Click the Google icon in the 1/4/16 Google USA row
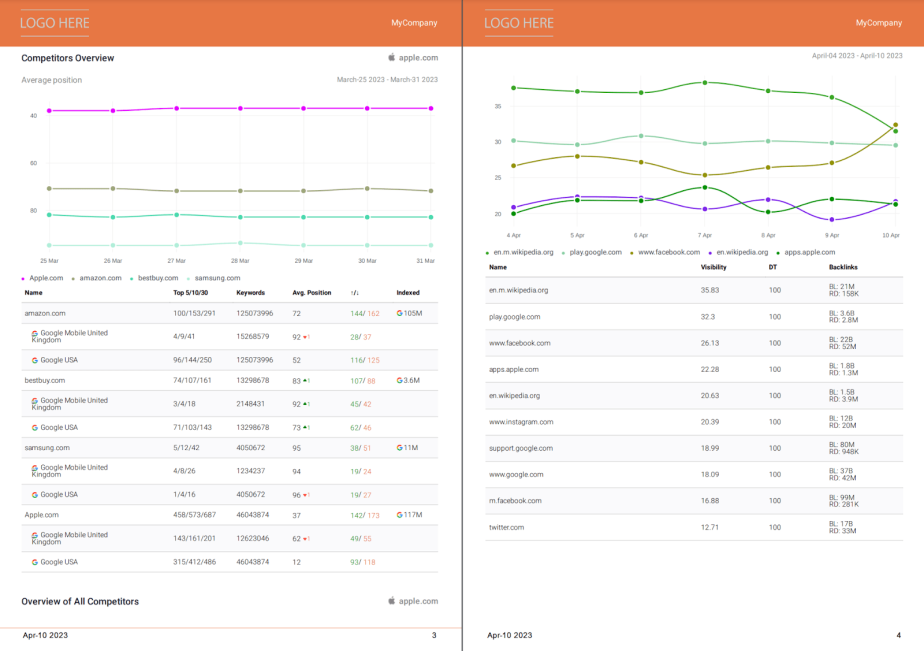 coord(35,495)
